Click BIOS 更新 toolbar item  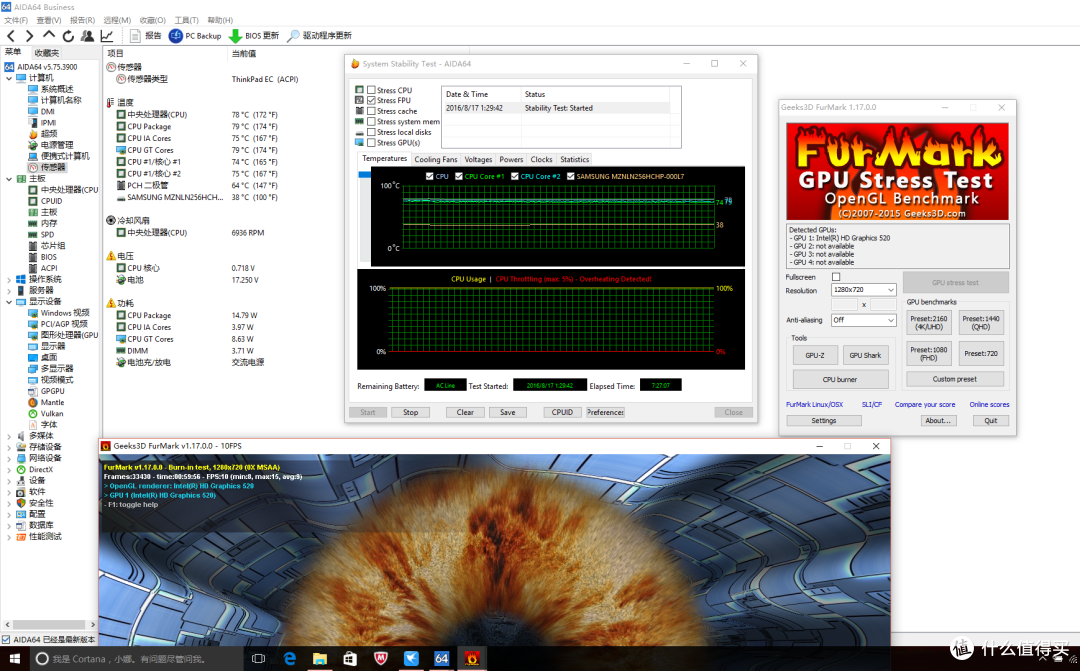[253, 36]
